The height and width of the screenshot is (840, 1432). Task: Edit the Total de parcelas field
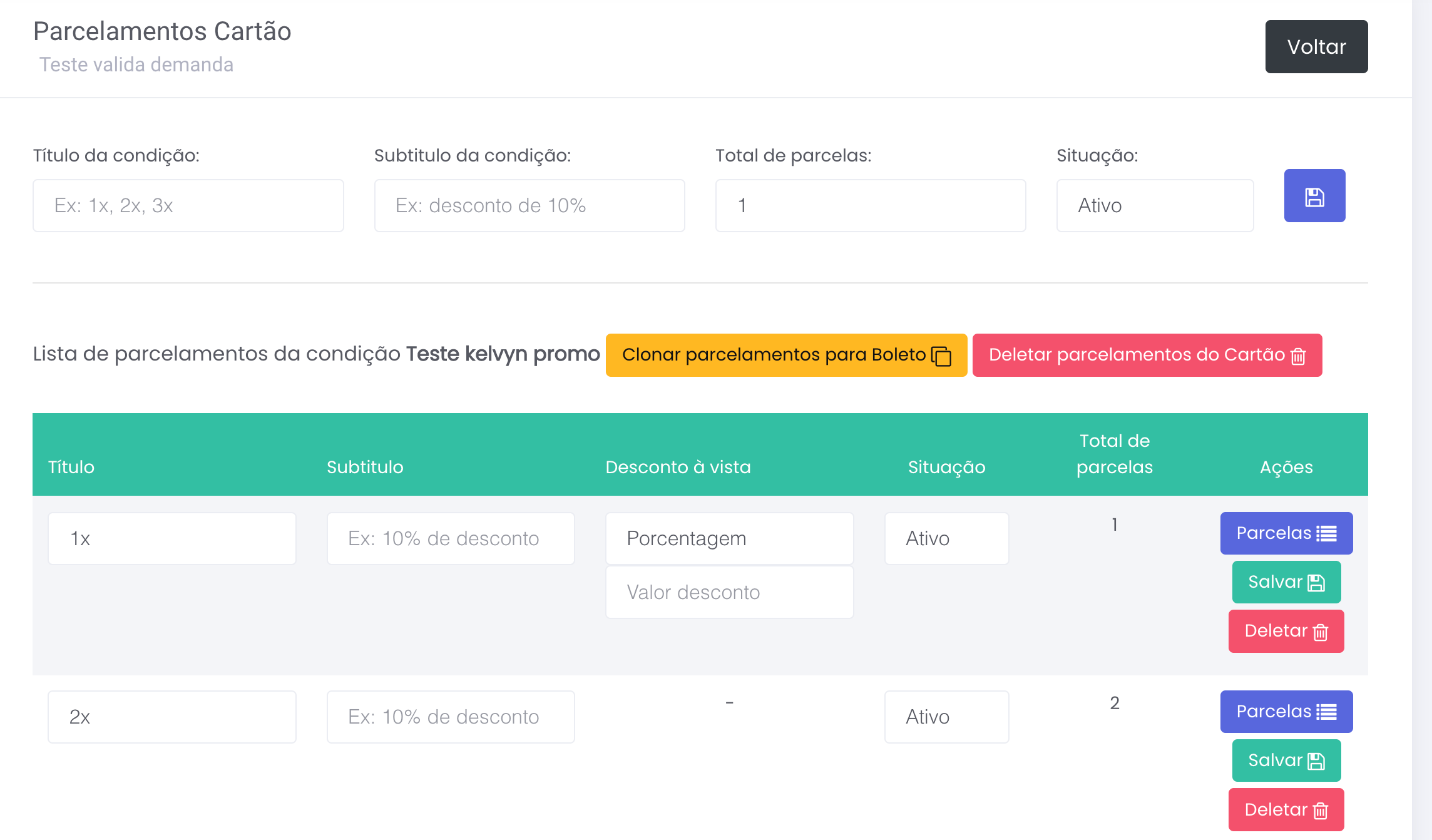click(870, 206)
